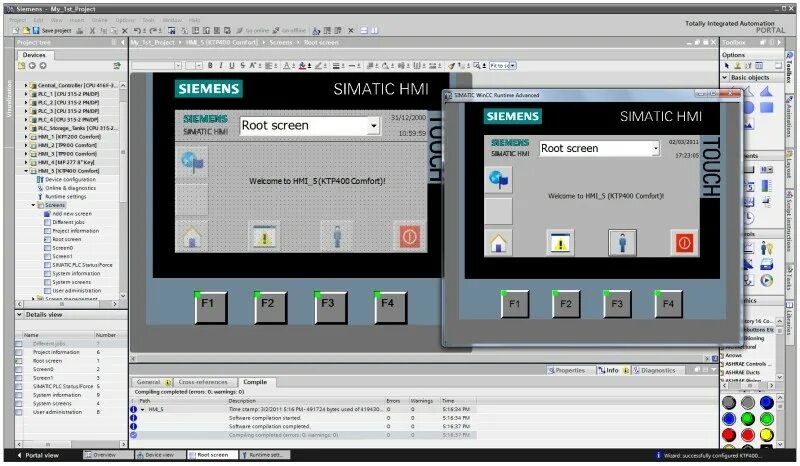
Task: Click the globe language icon in Runtime window
Action: (498, 180)
